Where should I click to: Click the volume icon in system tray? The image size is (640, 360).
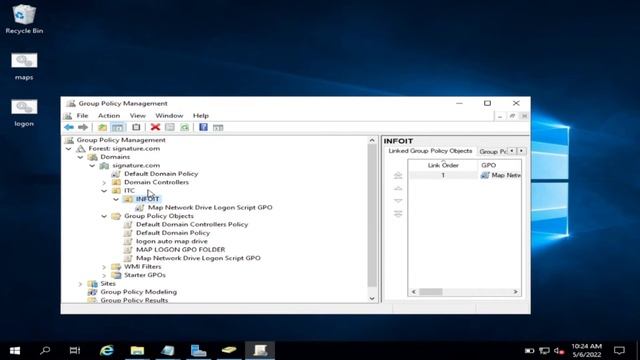[559, 351]
